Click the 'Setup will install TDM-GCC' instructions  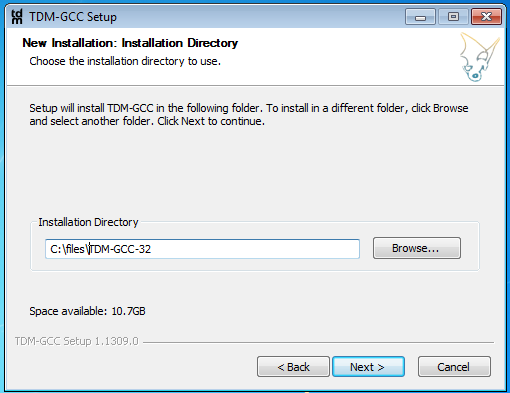[249, 115]
